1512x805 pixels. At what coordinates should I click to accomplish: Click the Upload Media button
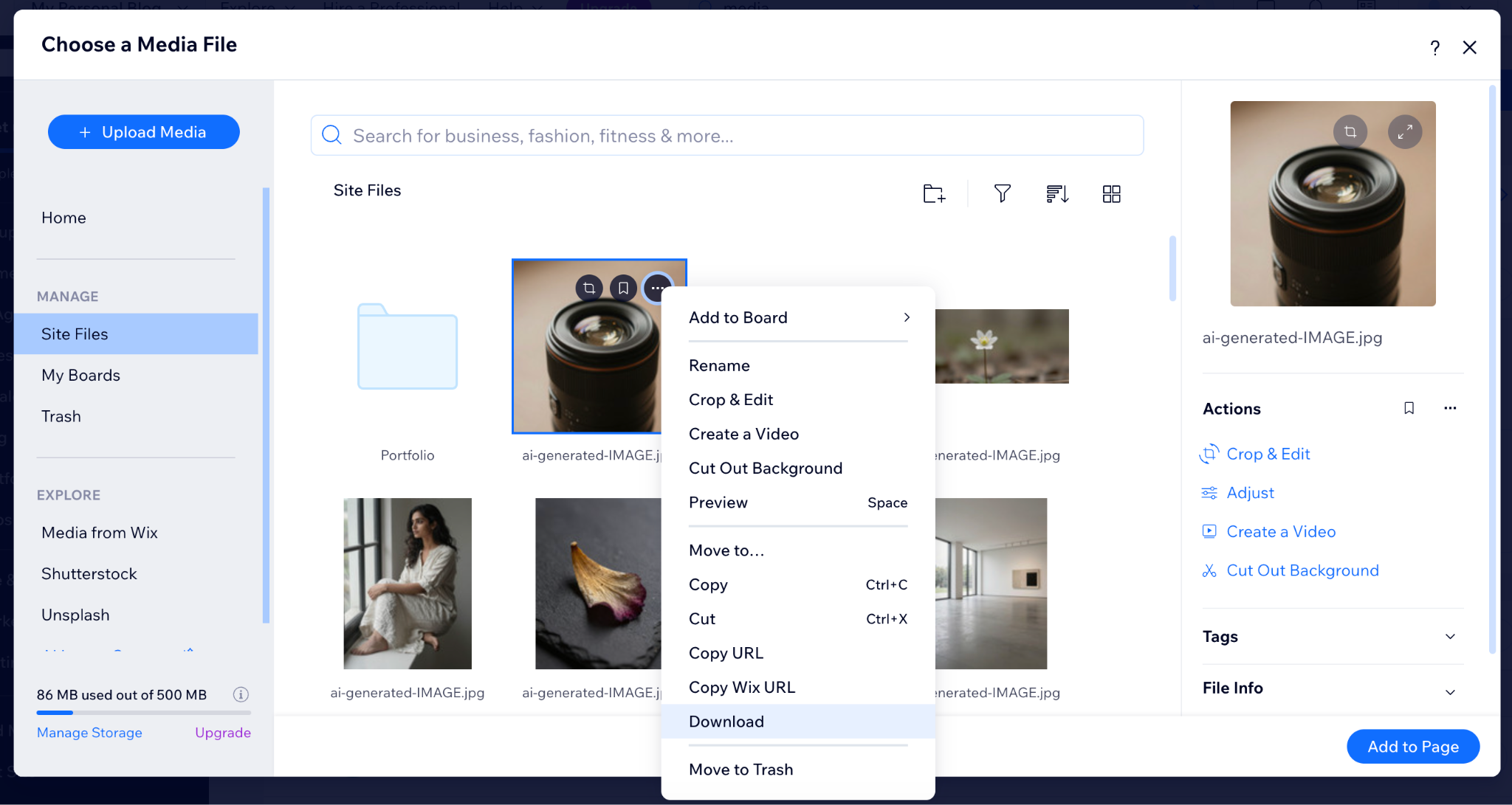[x=144, y=132]
